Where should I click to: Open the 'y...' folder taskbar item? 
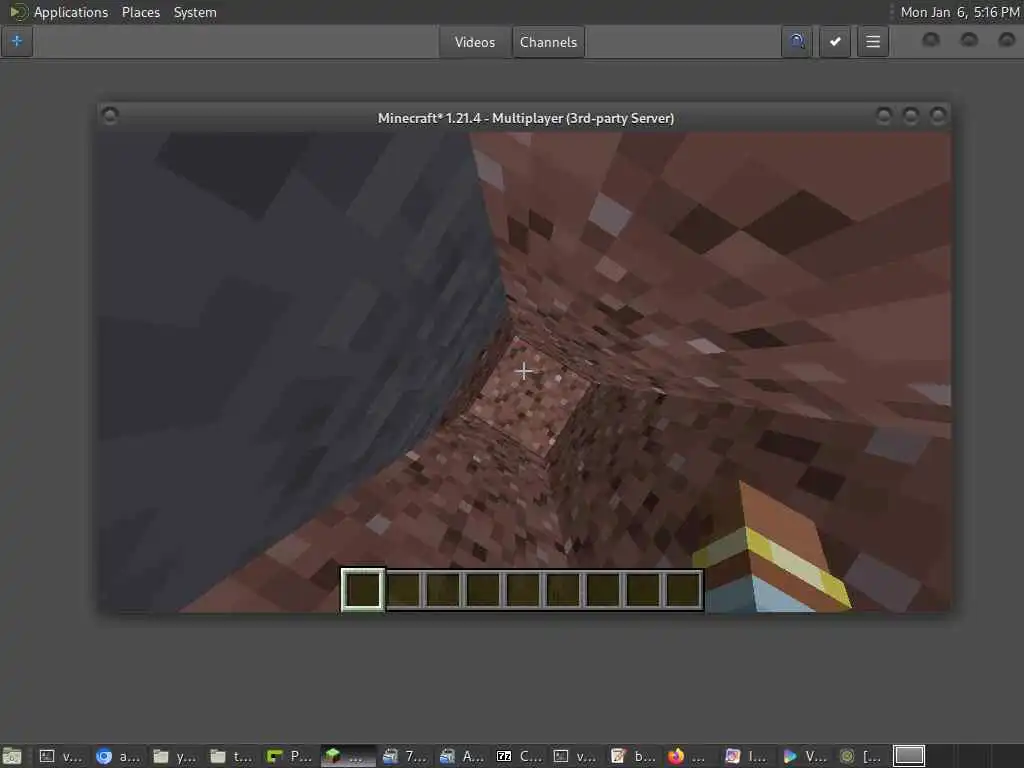174,756
